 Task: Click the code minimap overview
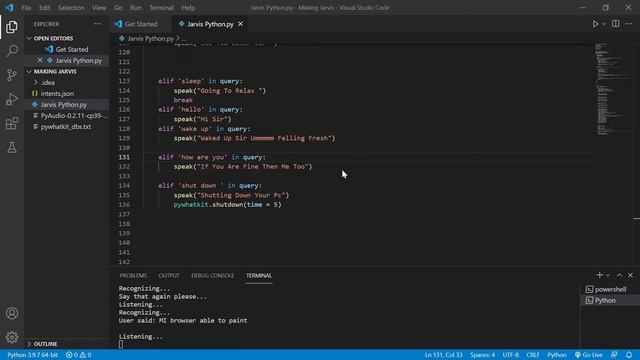tap(612, 88)
